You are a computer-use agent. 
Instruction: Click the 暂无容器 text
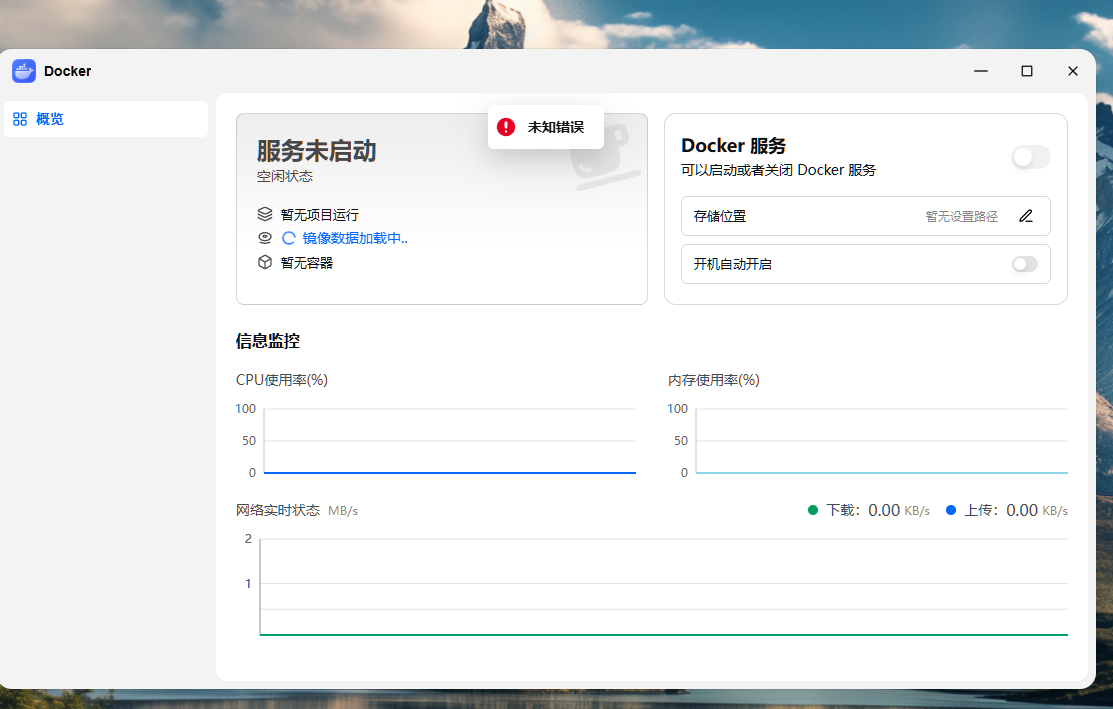307,263
